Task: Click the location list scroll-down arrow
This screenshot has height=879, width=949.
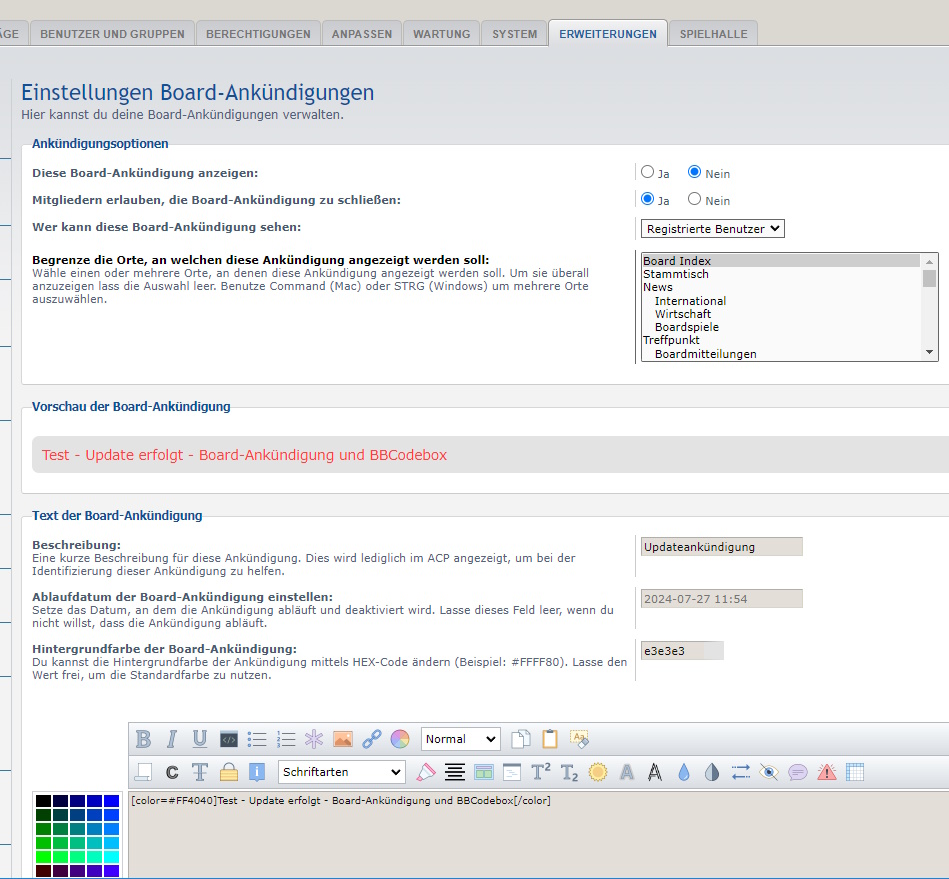Action: [x=929, y=352]
